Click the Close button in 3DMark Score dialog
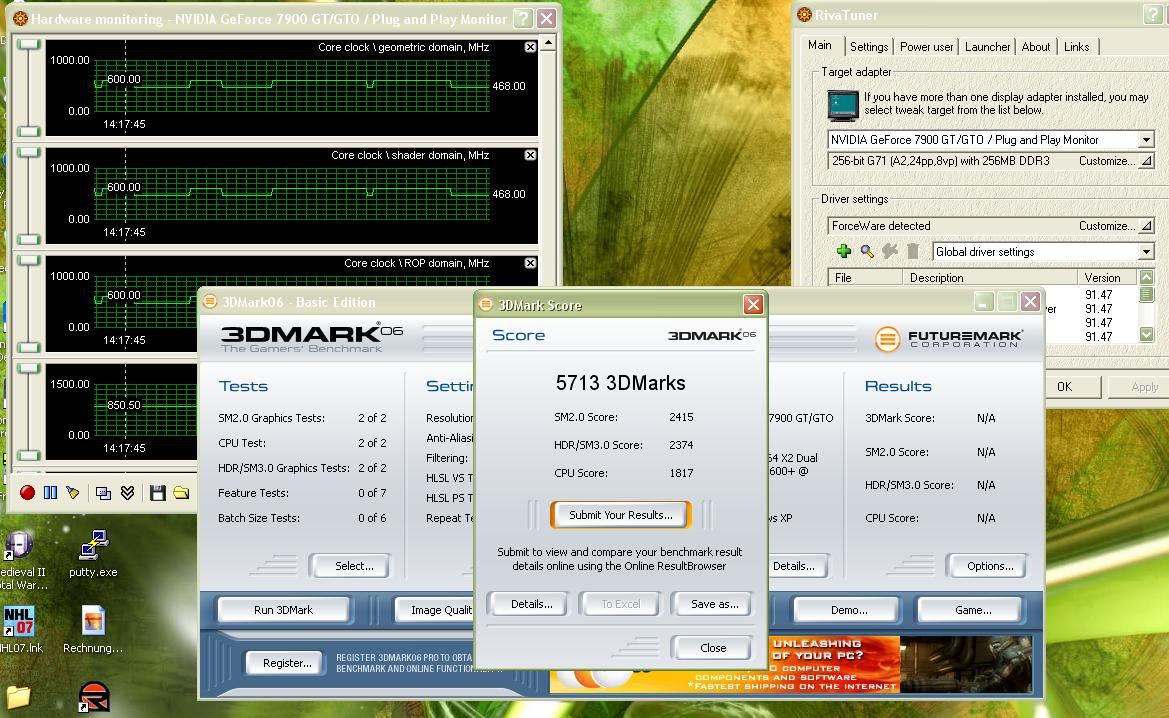Image resolution: width=1169 pixels, height=718 pixels. point(713,648)
